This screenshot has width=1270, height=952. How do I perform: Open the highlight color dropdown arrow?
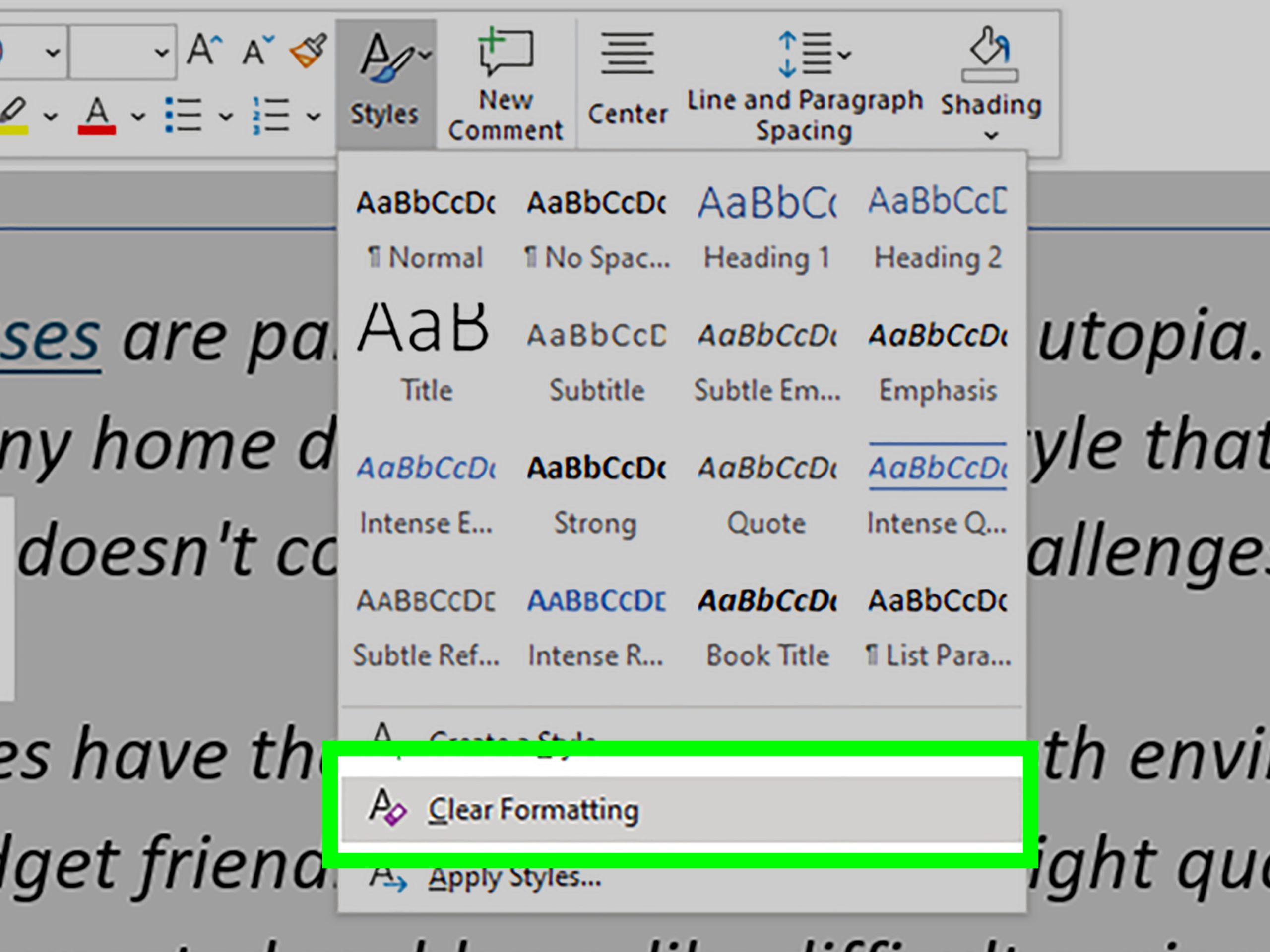click(51, 117)
